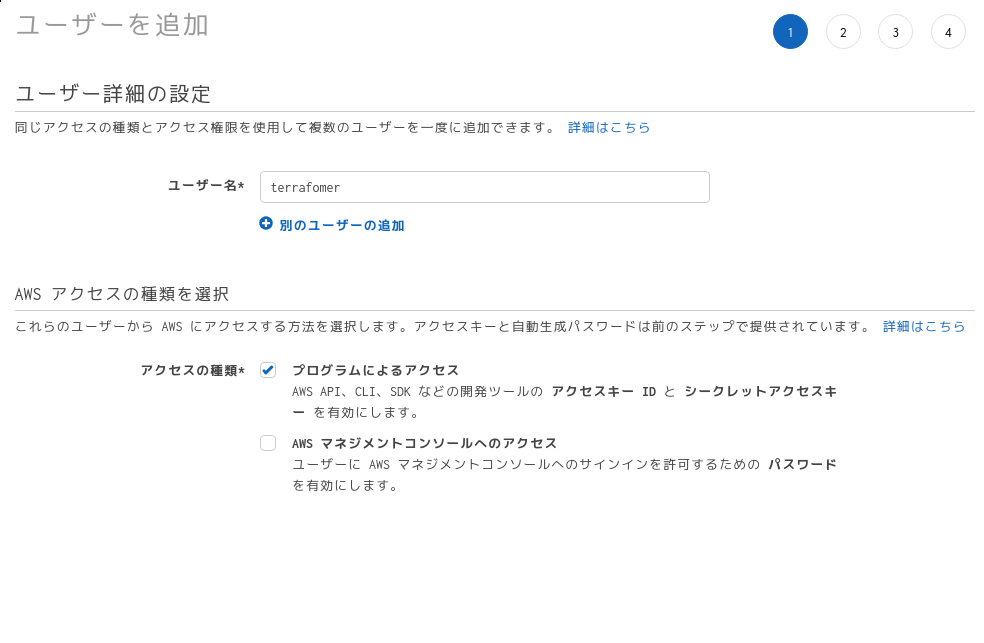984x643 pixels.
Task: Jump to wizard step 2 circle
Action: click(843, 31)
